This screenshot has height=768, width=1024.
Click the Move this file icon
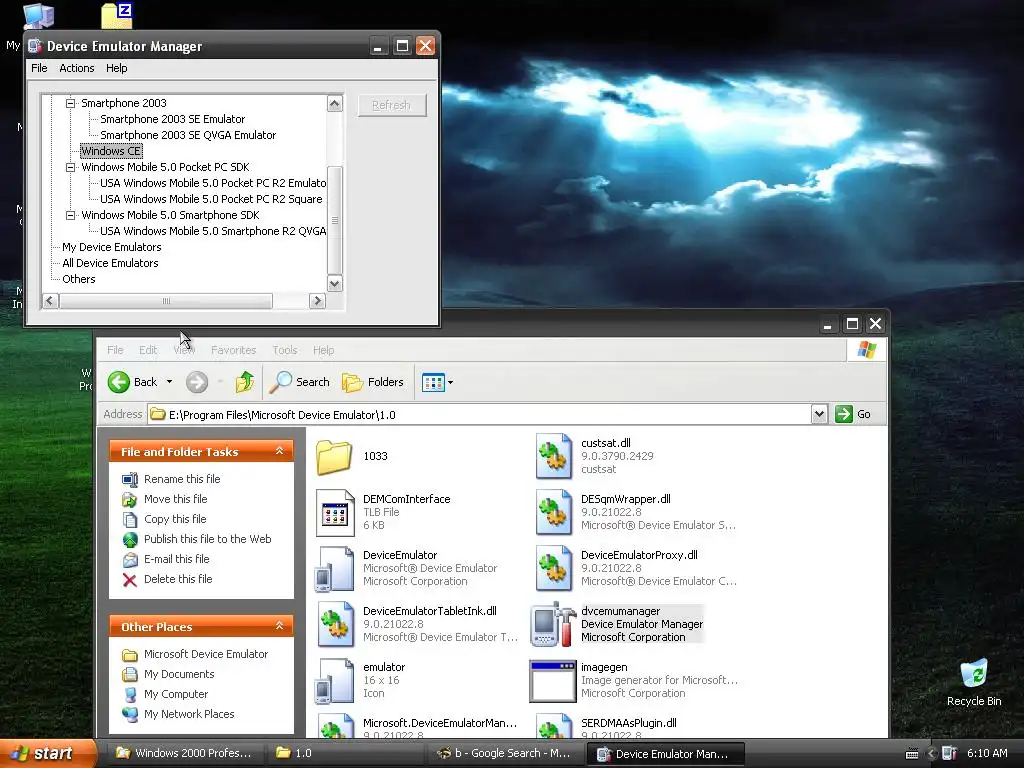(x=130, y=500)
